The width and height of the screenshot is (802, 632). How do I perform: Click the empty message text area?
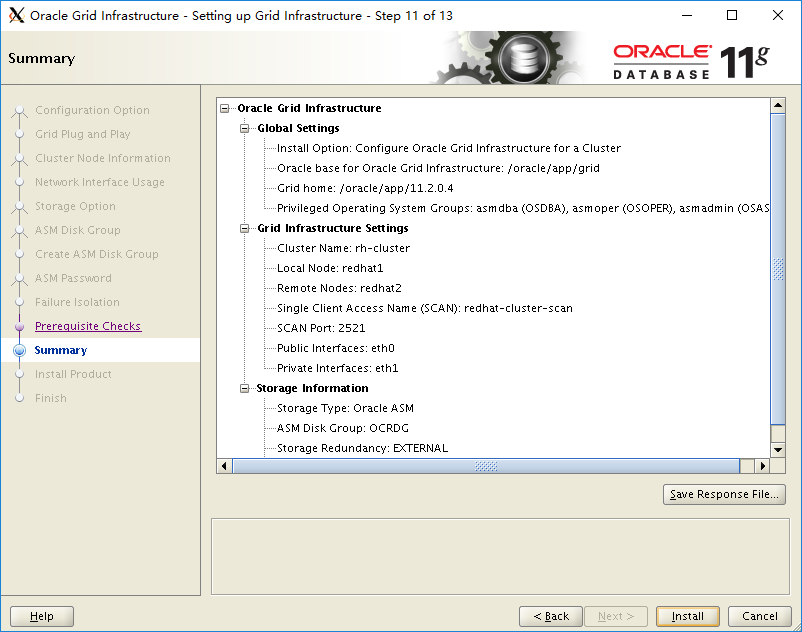[500, 557]
